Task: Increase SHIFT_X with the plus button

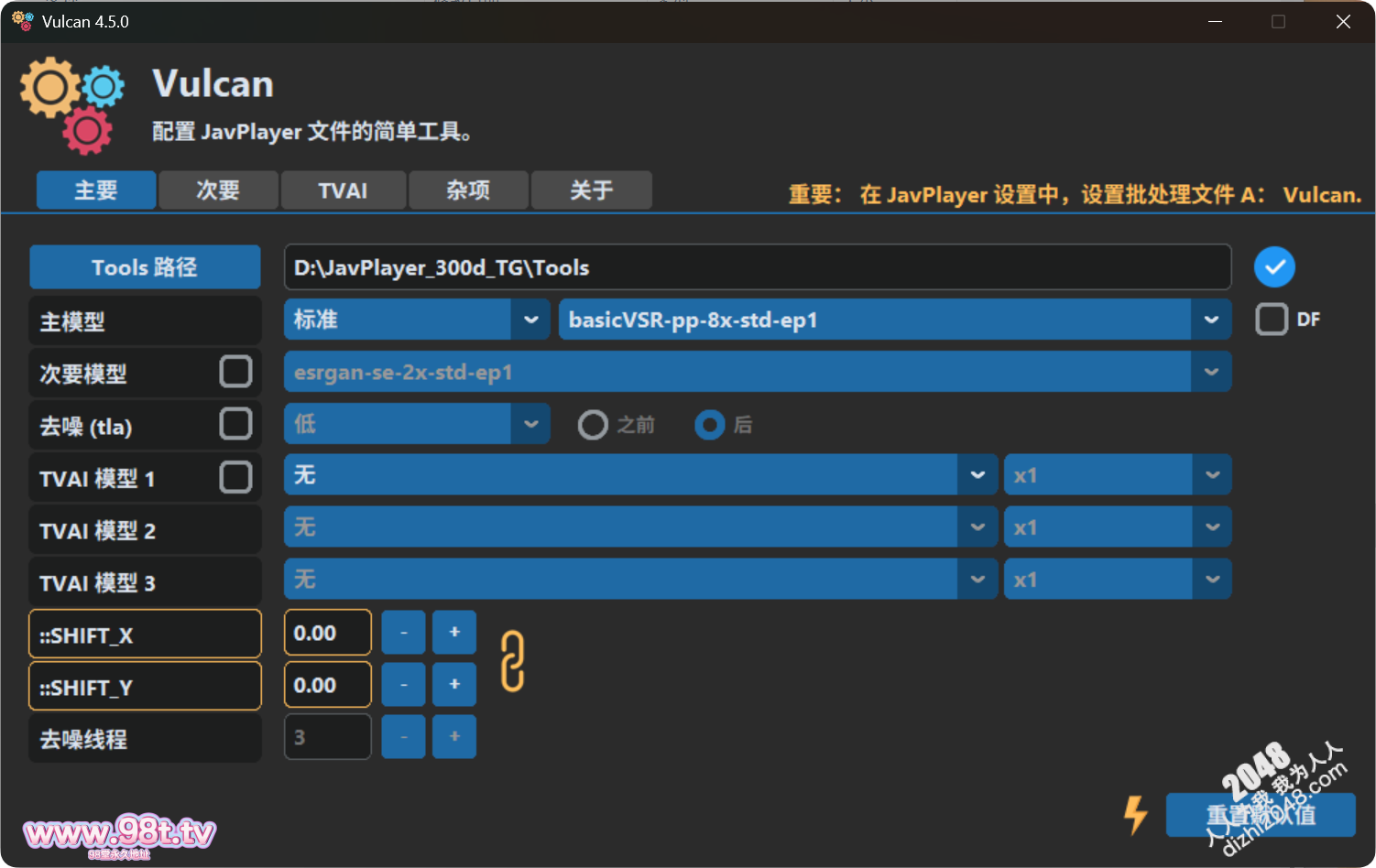Action: pos(454,633)
